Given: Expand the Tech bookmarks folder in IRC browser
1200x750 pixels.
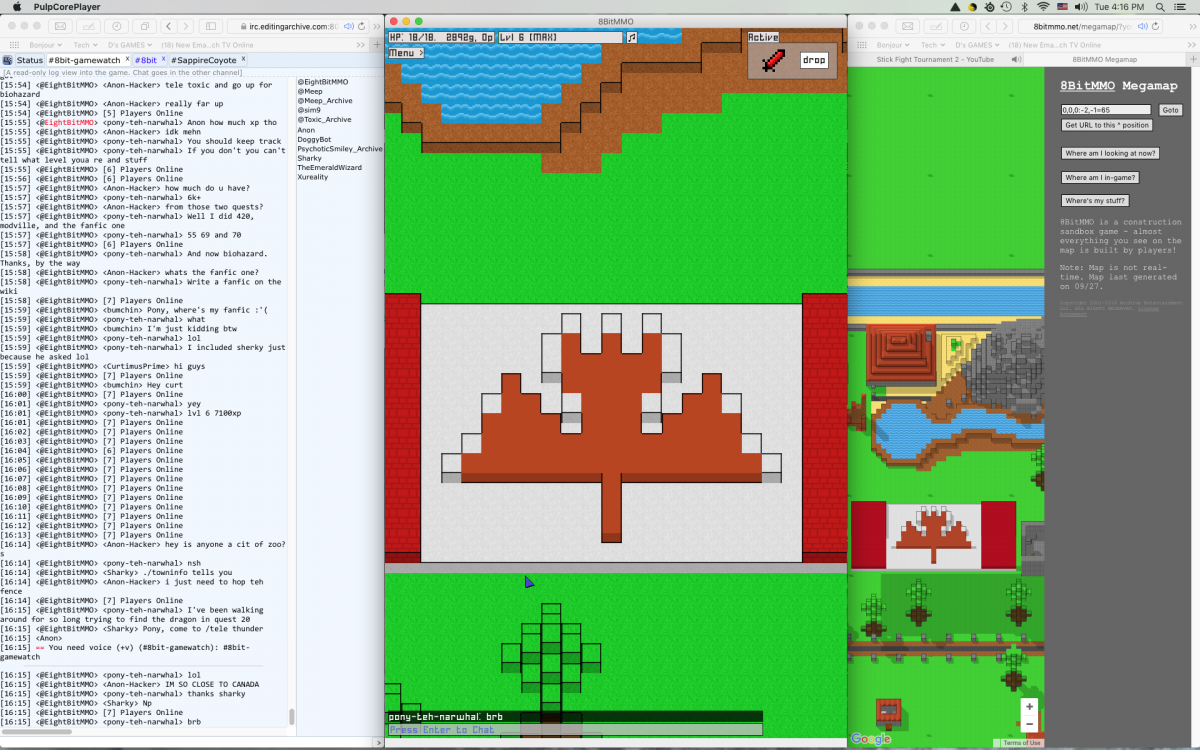Looking at the screenshot, I should click(x=88, y=45).
